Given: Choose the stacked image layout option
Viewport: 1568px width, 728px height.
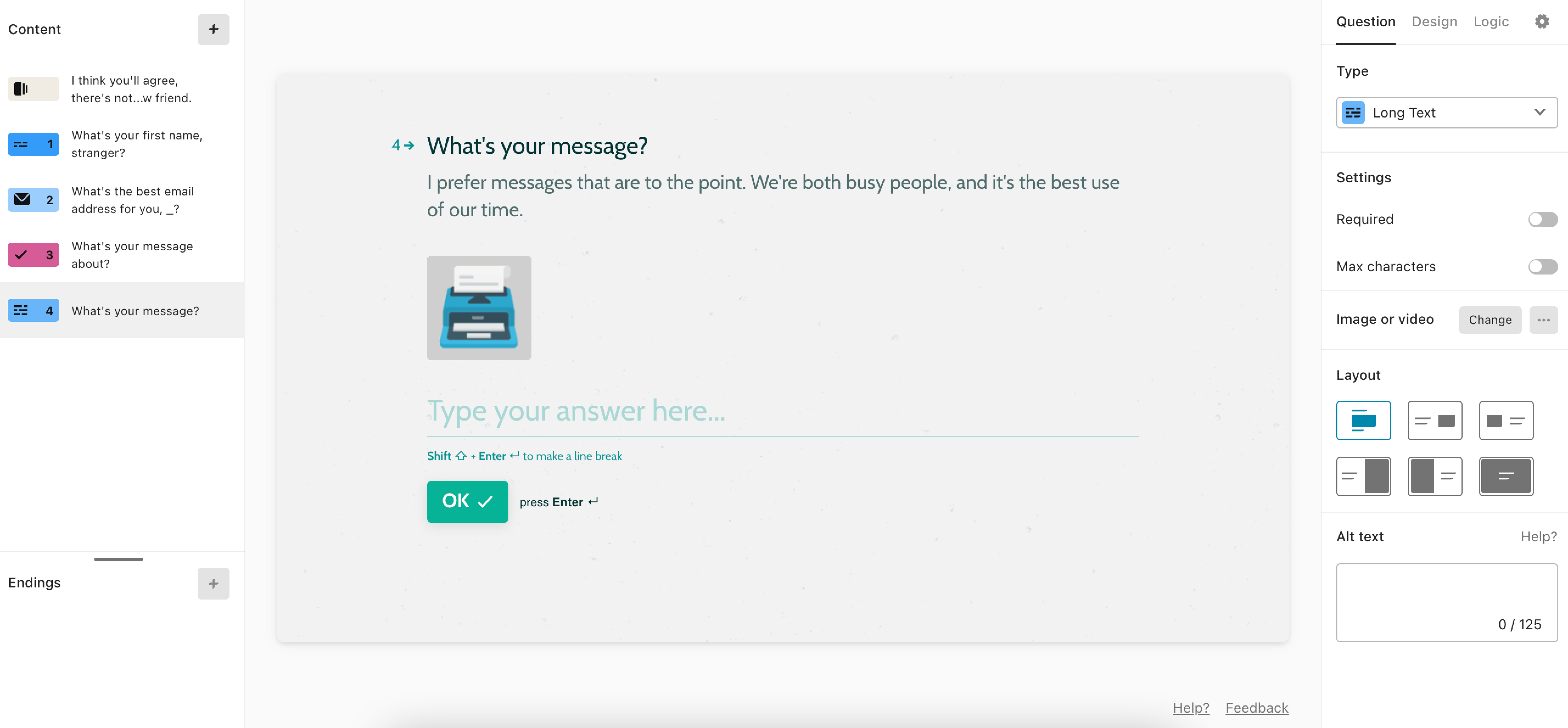Looking at the screenshot, I should pyautogui.click(x=1363, y=421).
